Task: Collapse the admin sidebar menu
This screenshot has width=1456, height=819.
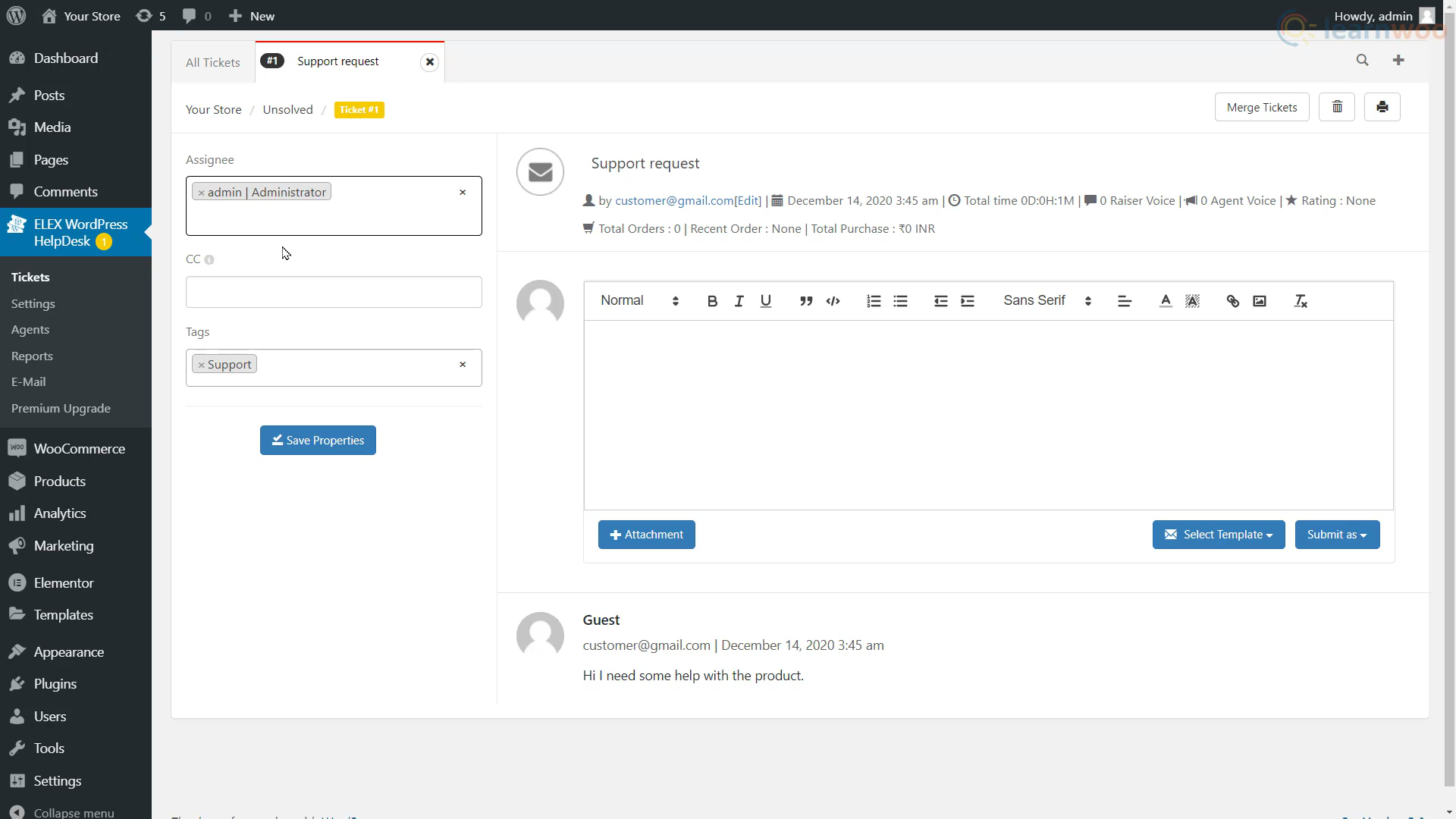Action: point(76,811)
